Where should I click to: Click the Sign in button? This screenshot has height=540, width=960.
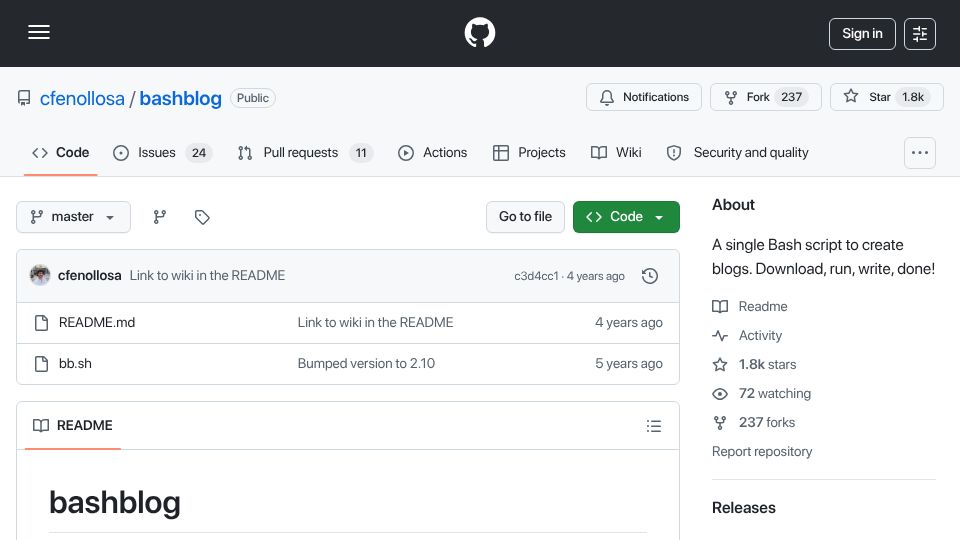[x=862, y=34]
